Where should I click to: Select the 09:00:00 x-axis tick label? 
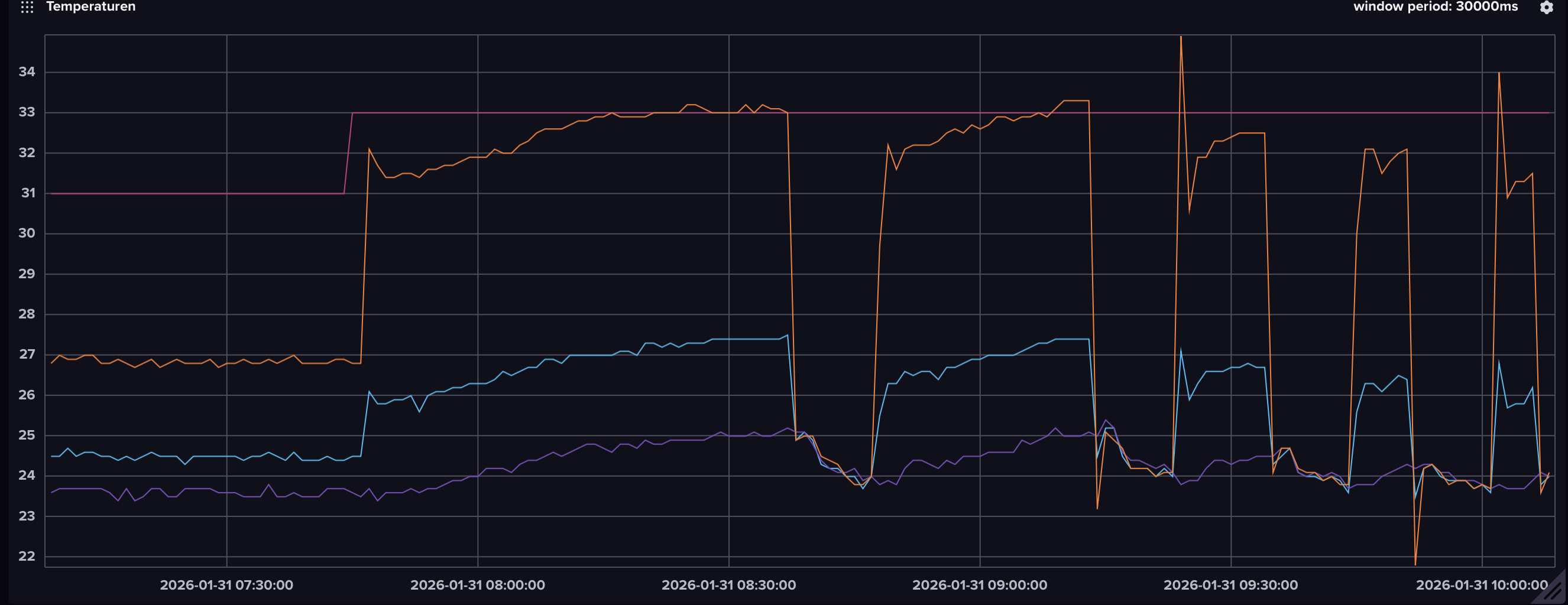[979, 585]
